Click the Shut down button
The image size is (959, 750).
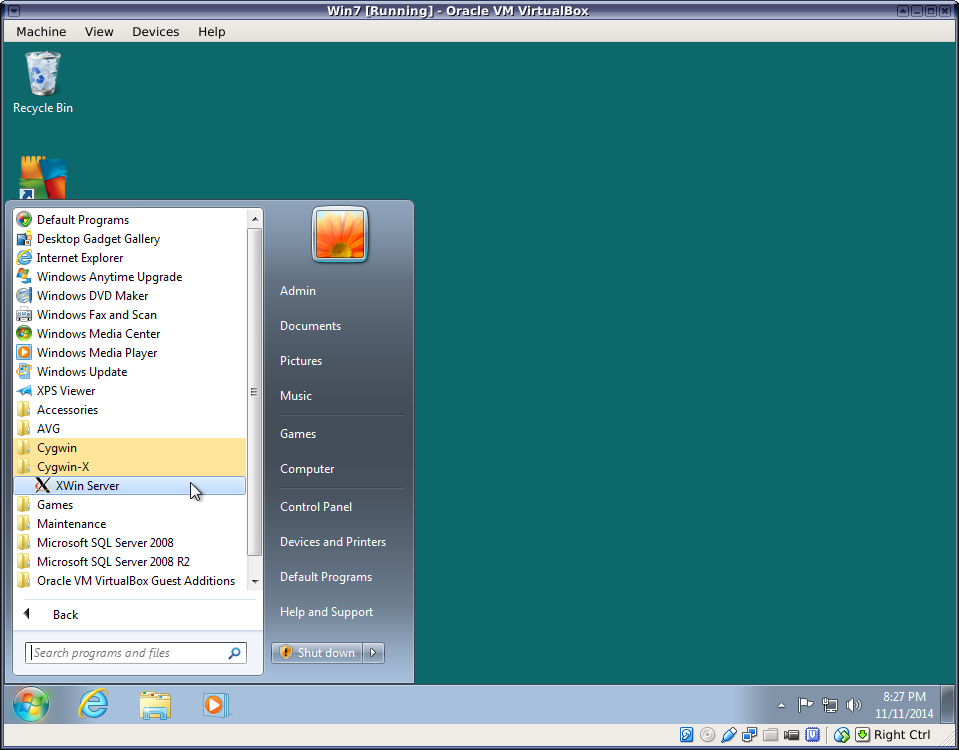point(317,653)
